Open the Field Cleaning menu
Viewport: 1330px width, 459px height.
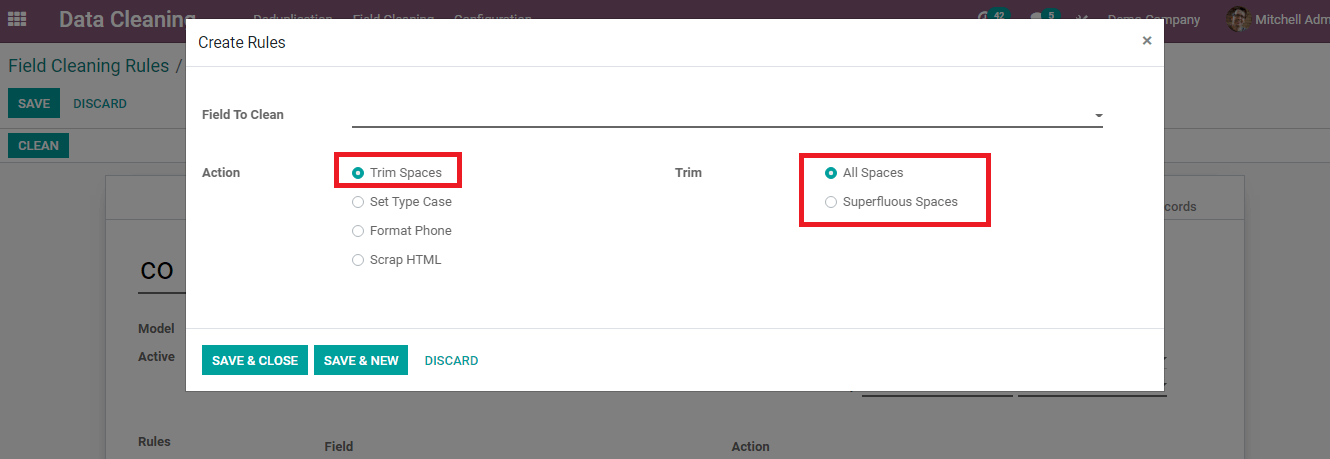point(393,19)
